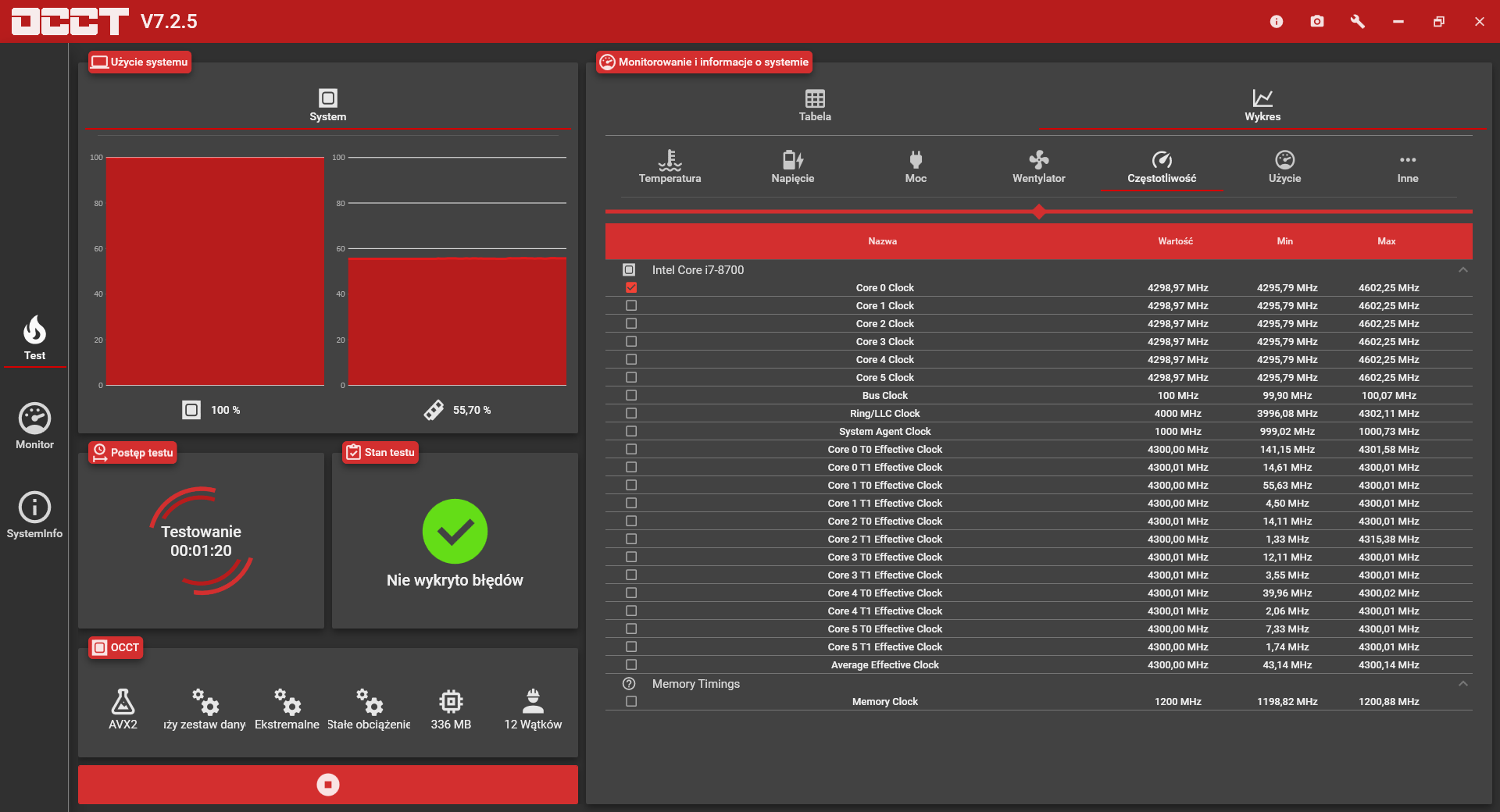Enable Core 0 T0 Effective Clock checkbox

pyautogui.click(x=631, y=449)
